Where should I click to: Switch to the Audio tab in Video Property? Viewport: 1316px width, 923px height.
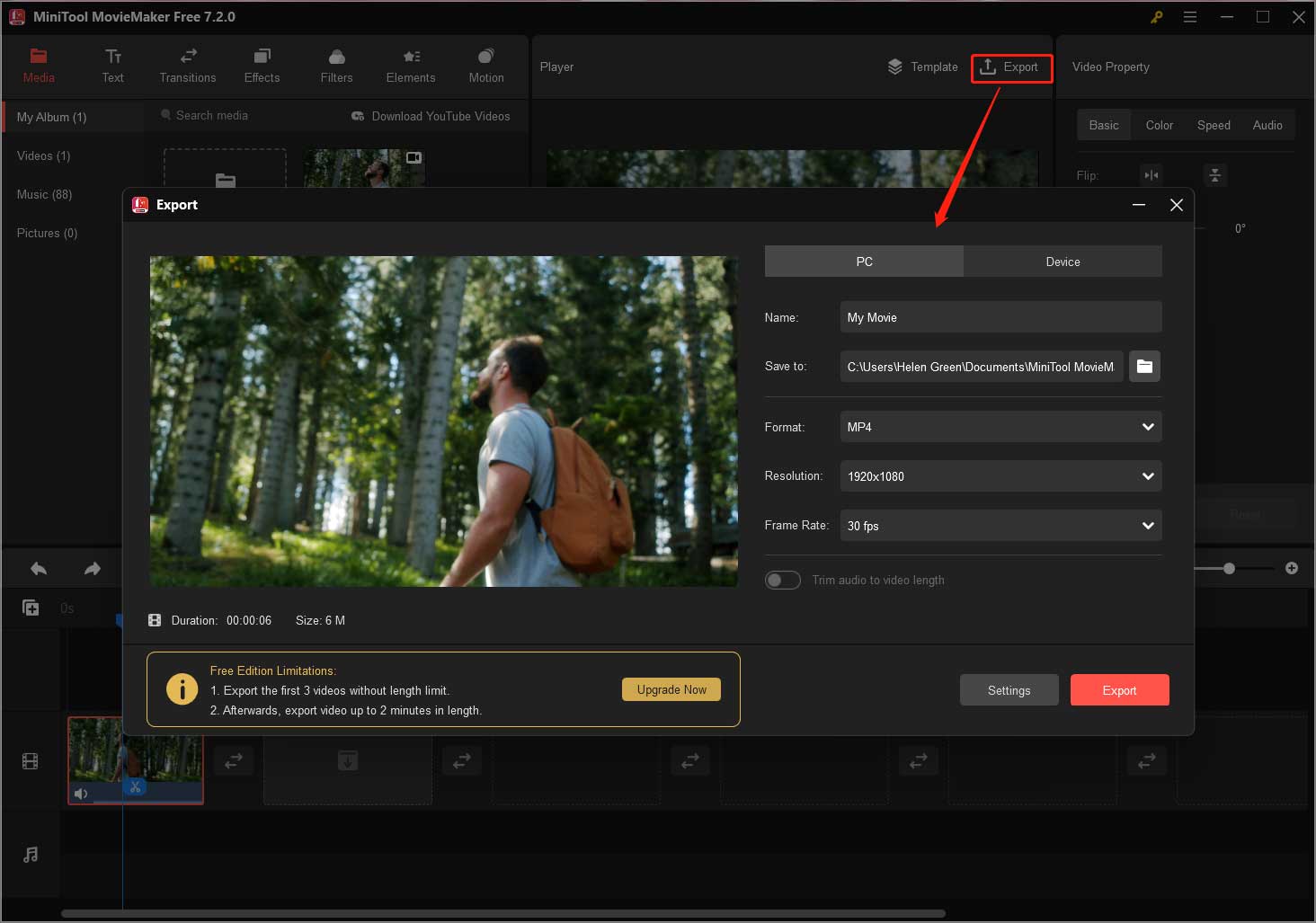coord(1267,125)
